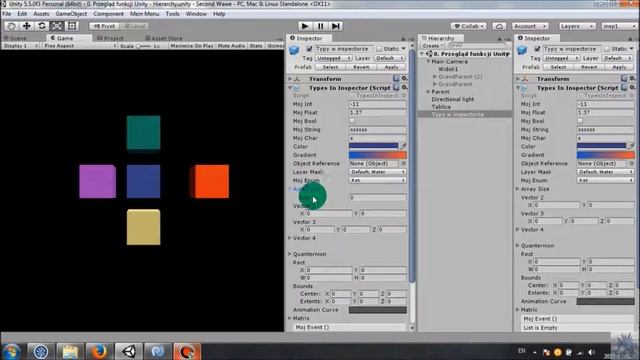This screenshot has height=360, width=640.
Task: Toggle Static checkbox in left Inspector
Action: point(379,49)
